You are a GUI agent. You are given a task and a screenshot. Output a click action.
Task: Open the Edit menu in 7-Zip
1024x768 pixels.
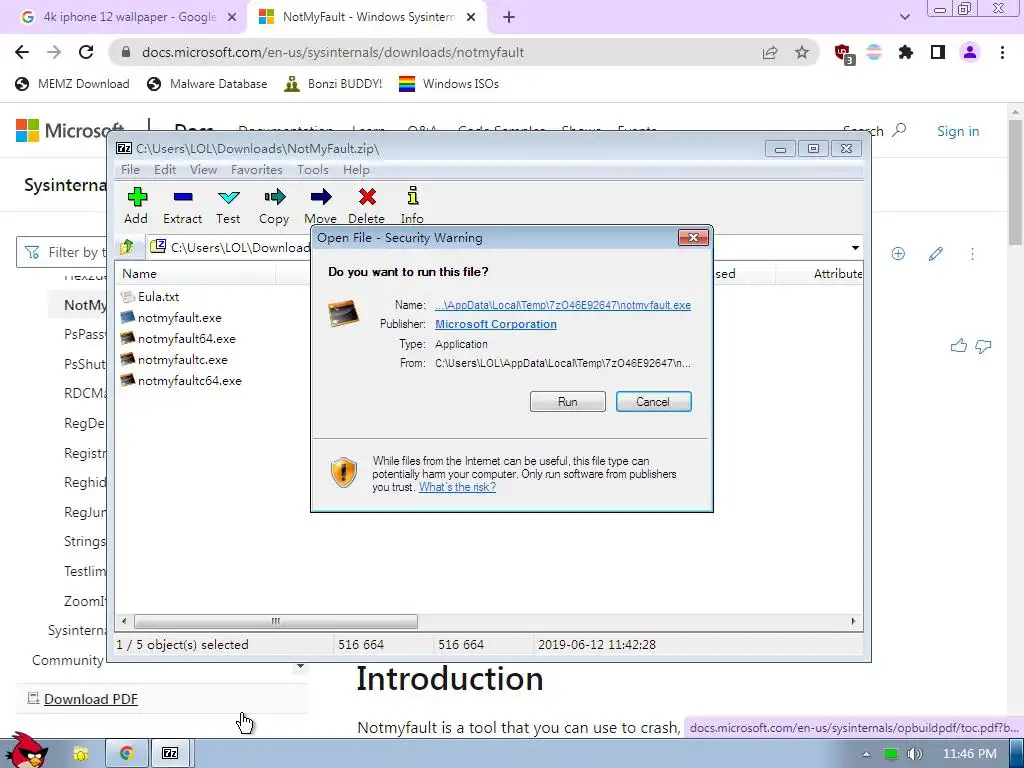(165, 170)
